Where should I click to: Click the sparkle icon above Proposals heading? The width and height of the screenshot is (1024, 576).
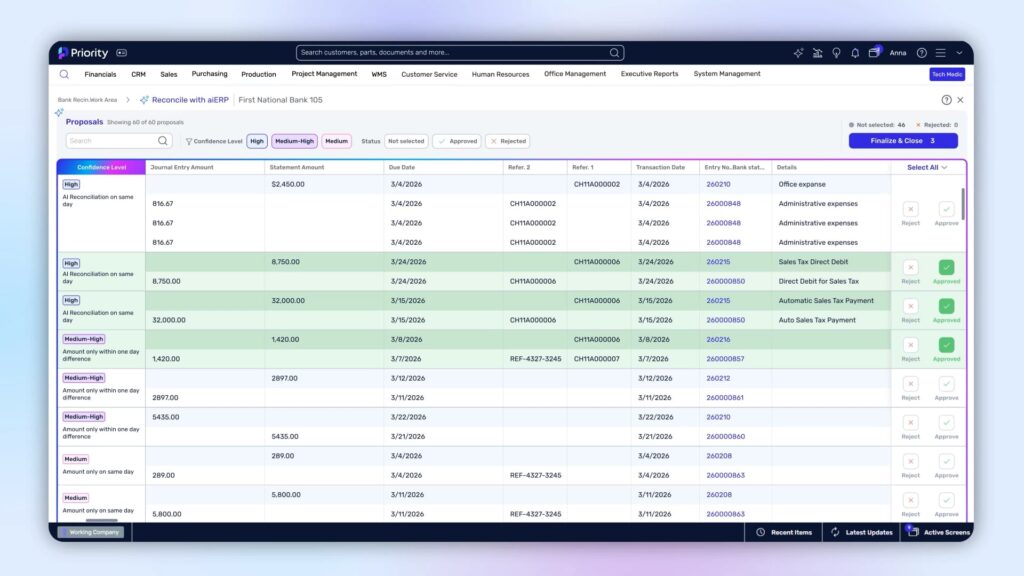pyautogui.click(x=59, y=112)
